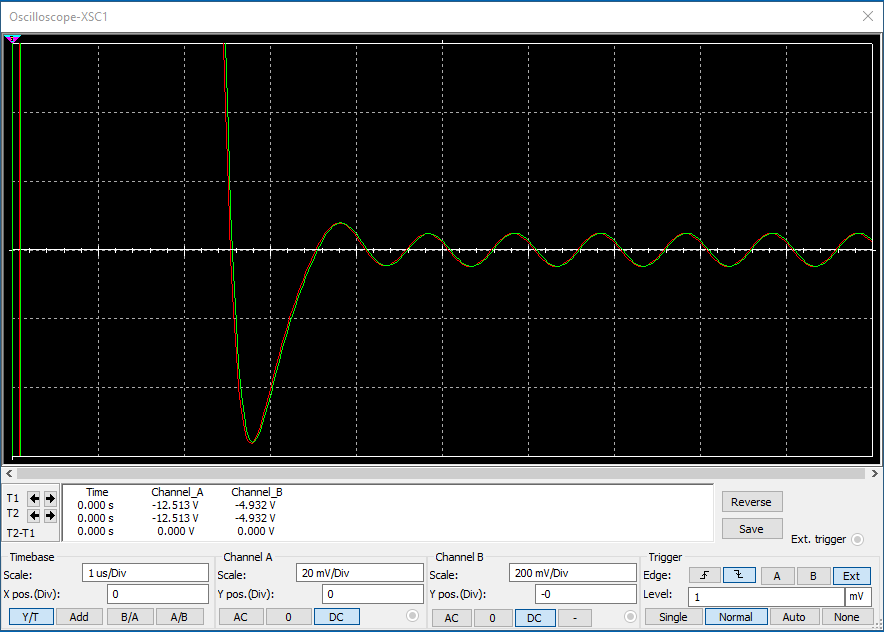Click the waveform horizontal scrollbar
The width and height of the screenshot is (884, 632).
click(440, 473)
